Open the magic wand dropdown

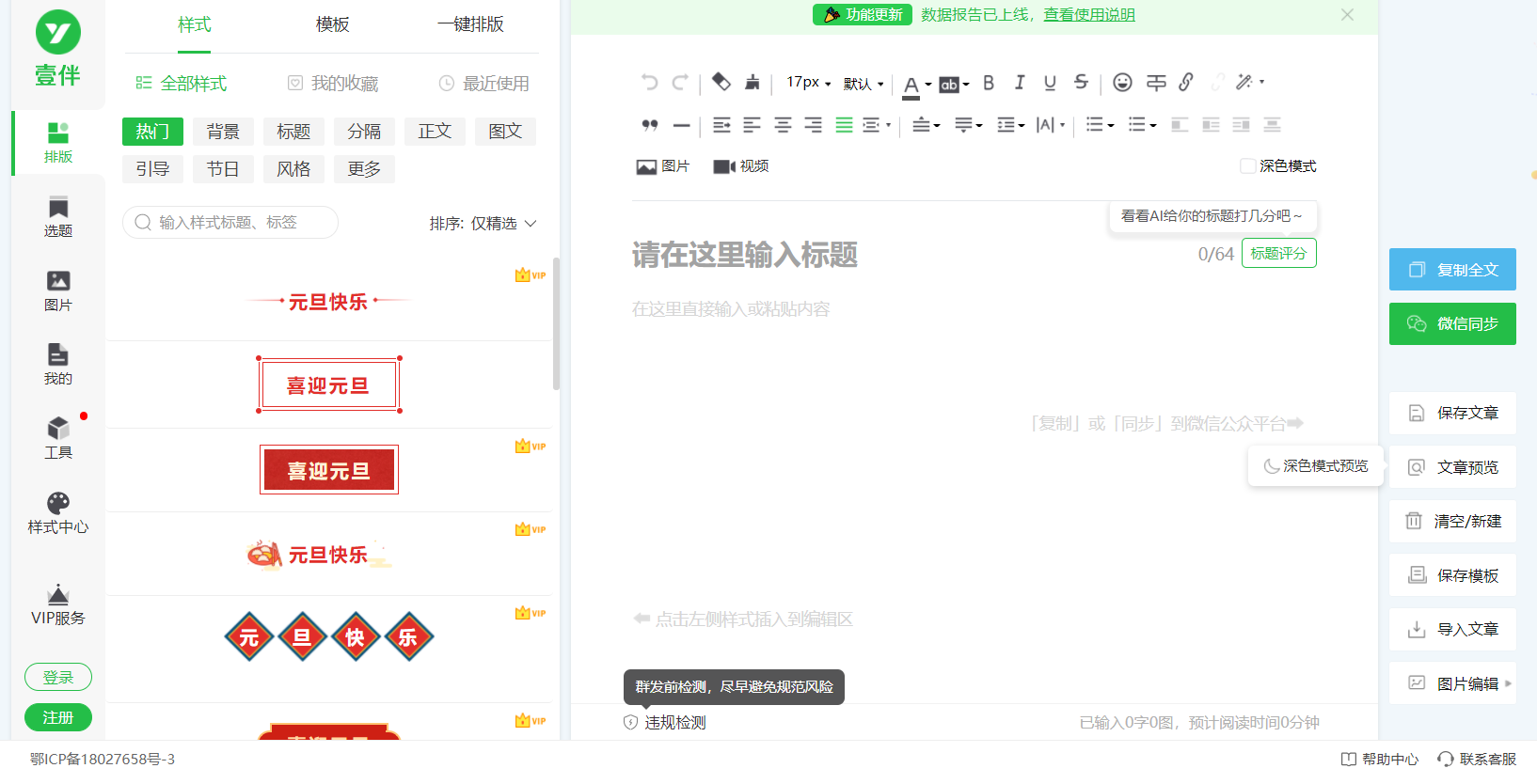1250,83
